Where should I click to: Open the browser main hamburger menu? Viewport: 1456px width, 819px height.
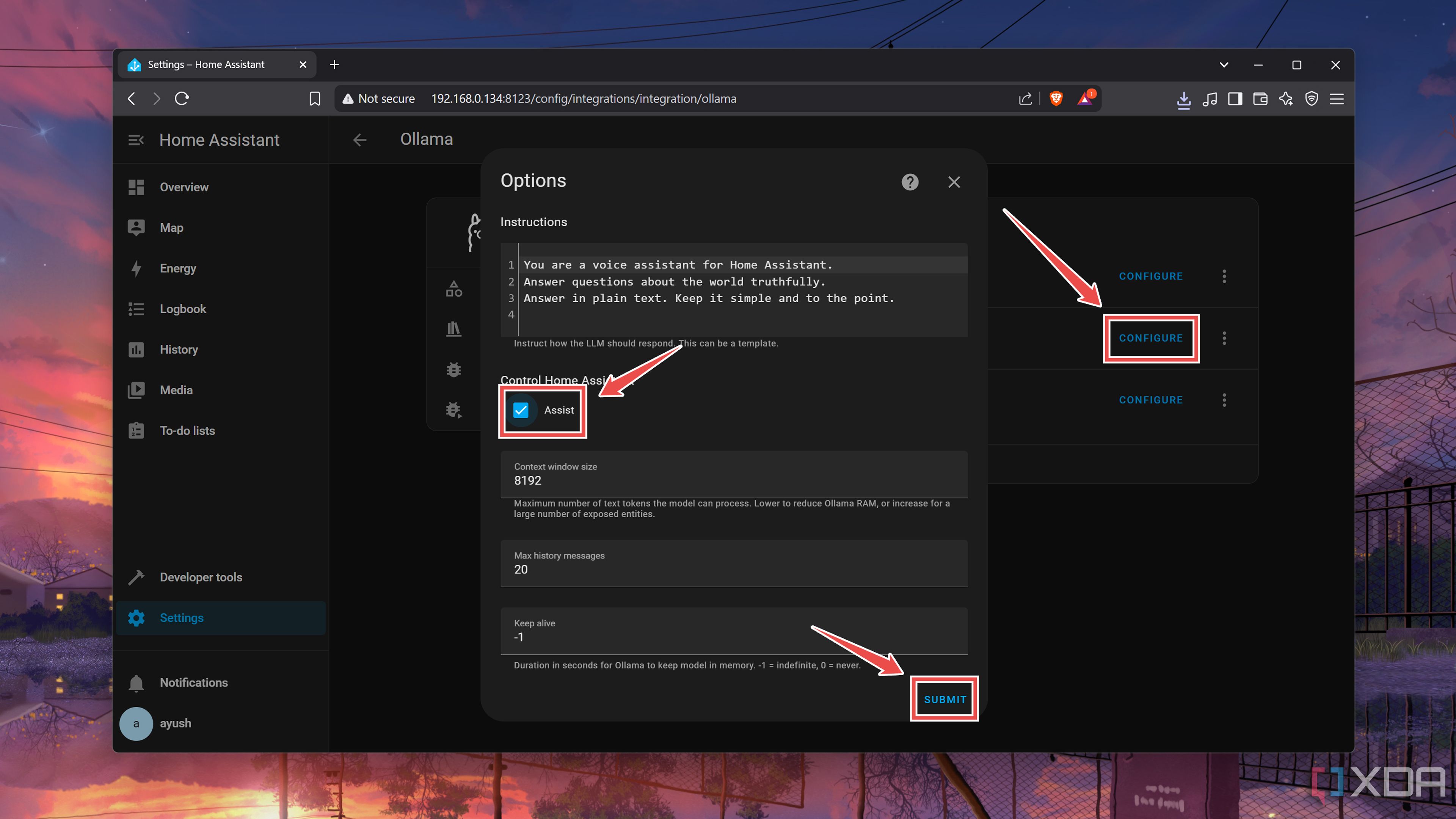coord(1337,99)
